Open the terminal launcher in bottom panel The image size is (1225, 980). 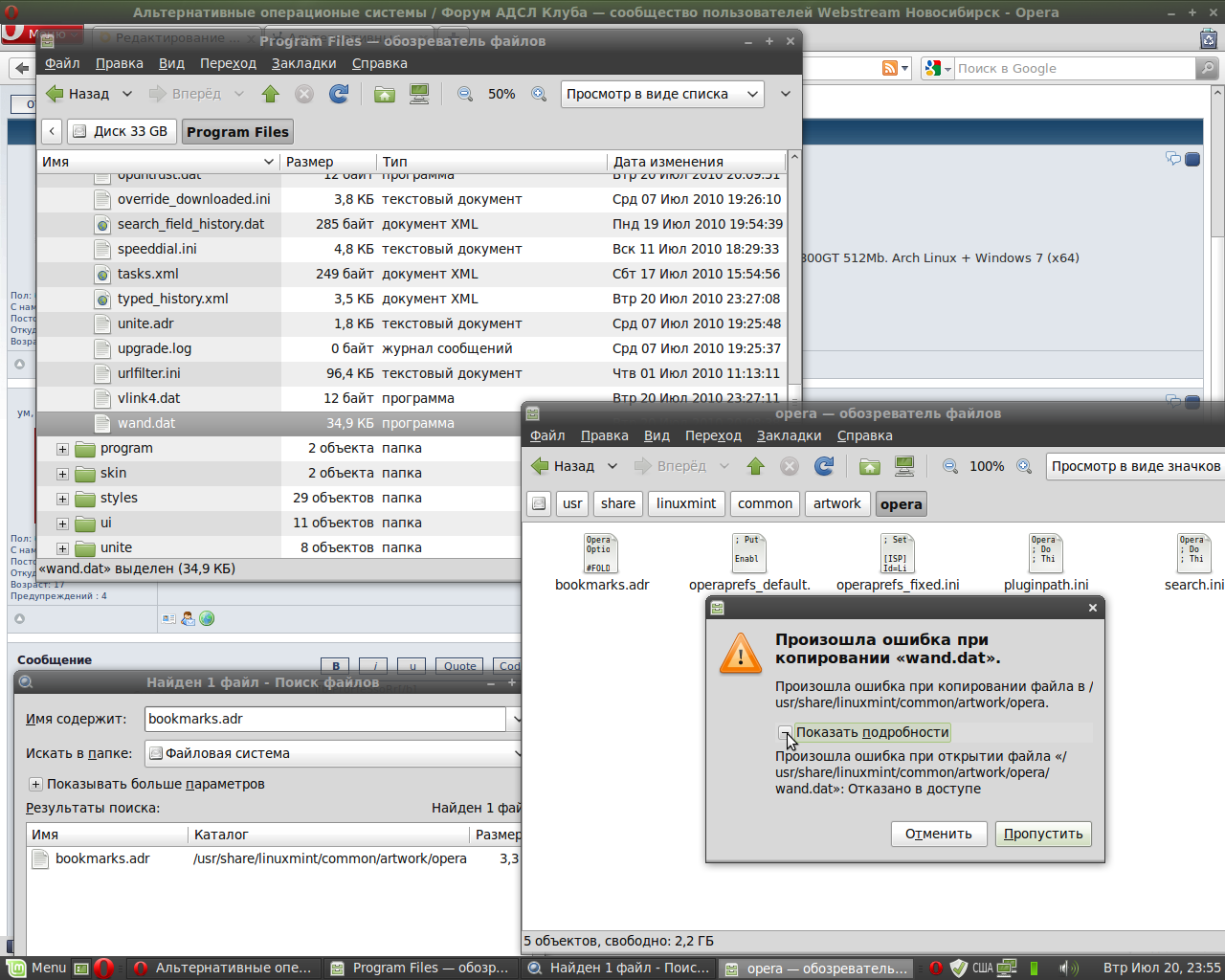coord(81,968)
